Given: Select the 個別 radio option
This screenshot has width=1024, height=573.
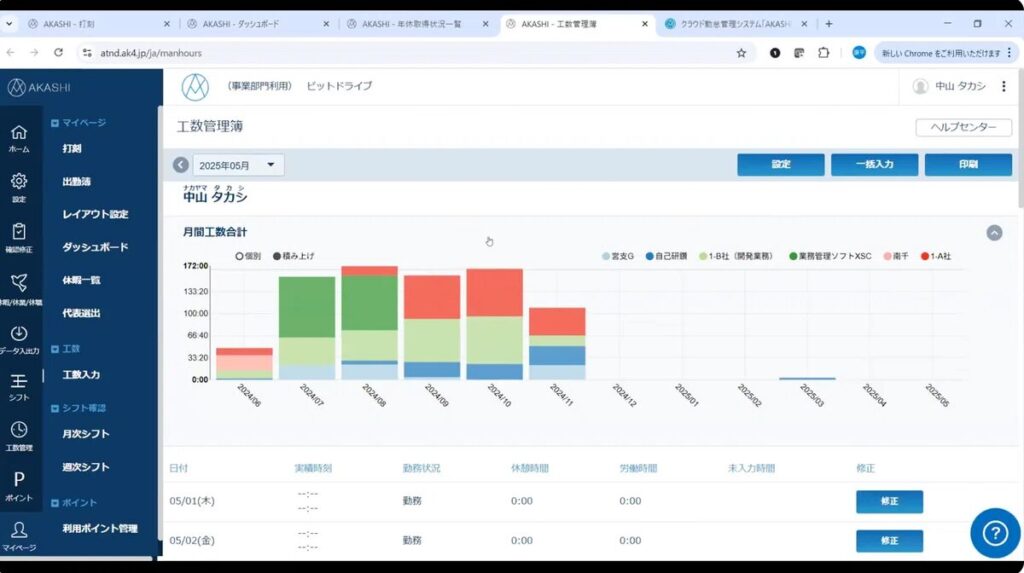Looking at the screenshot, I should point(239,256).
